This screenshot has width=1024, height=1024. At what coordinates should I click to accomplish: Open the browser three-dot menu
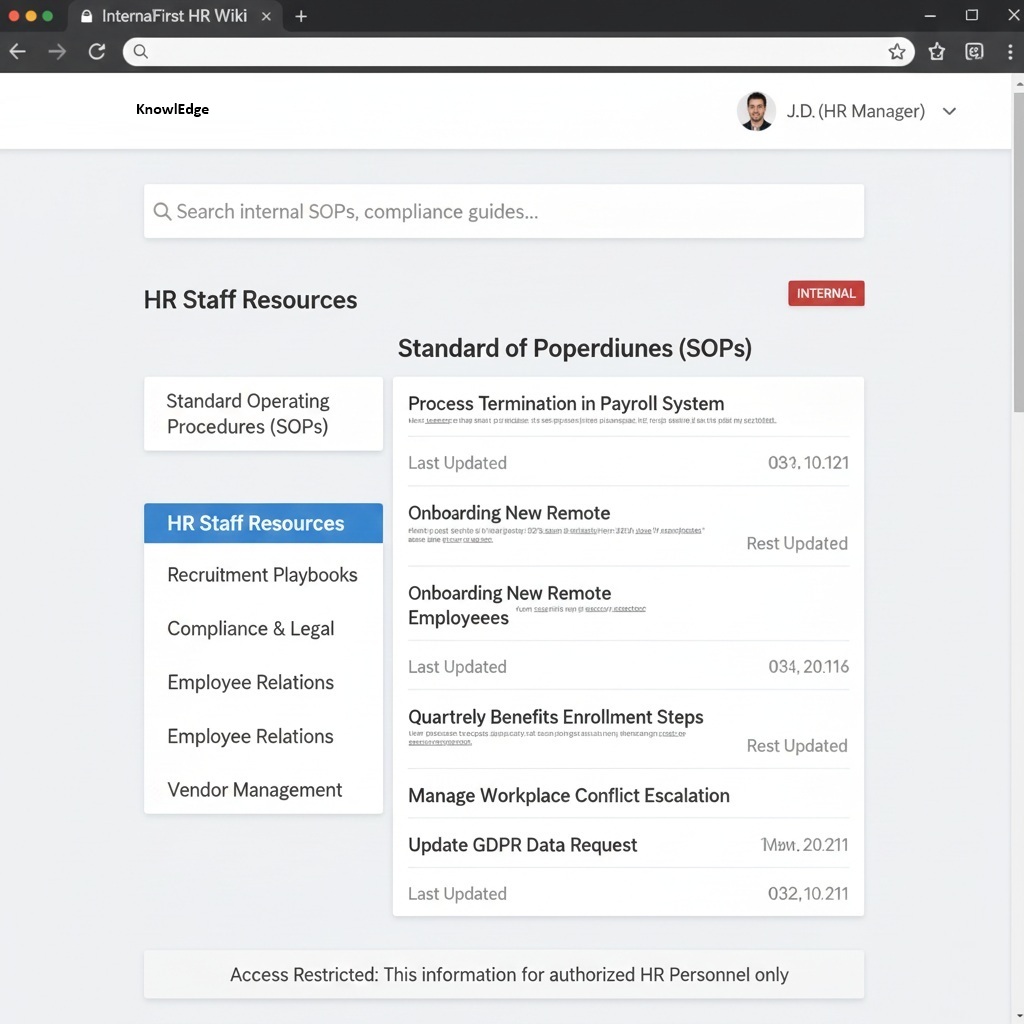click(x=1009, y=52)
